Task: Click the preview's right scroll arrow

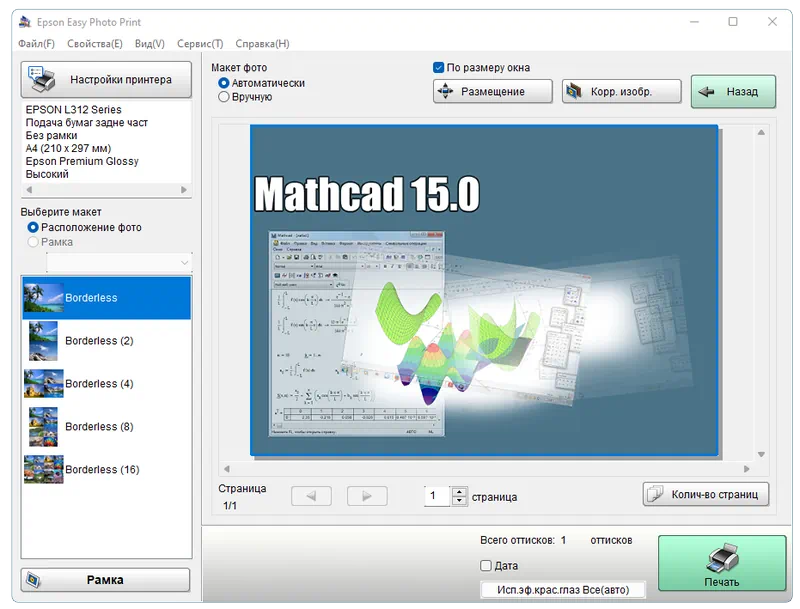Action: (x=747, y=469)
